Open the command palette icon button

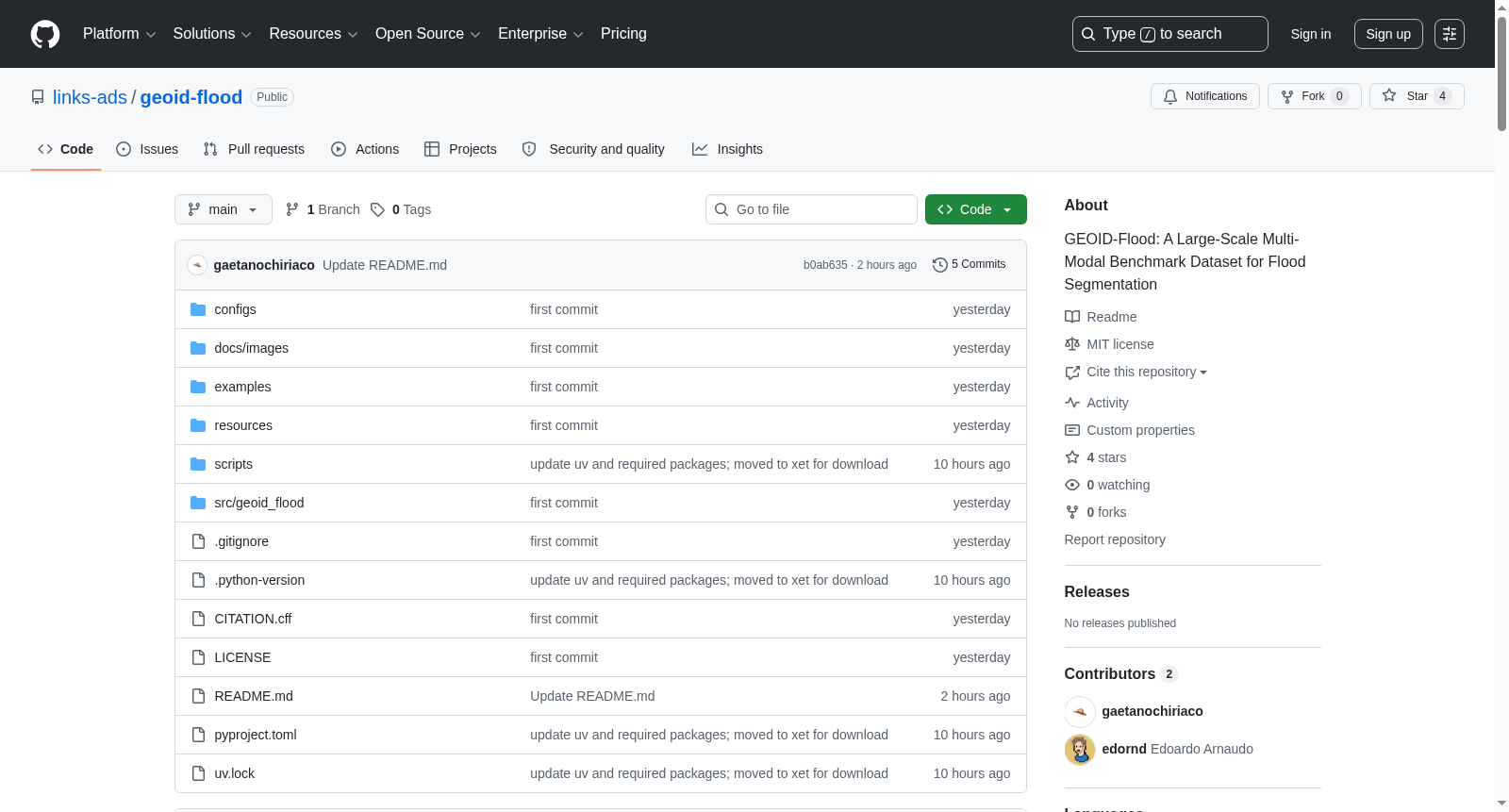click(x=1450, y=34)
